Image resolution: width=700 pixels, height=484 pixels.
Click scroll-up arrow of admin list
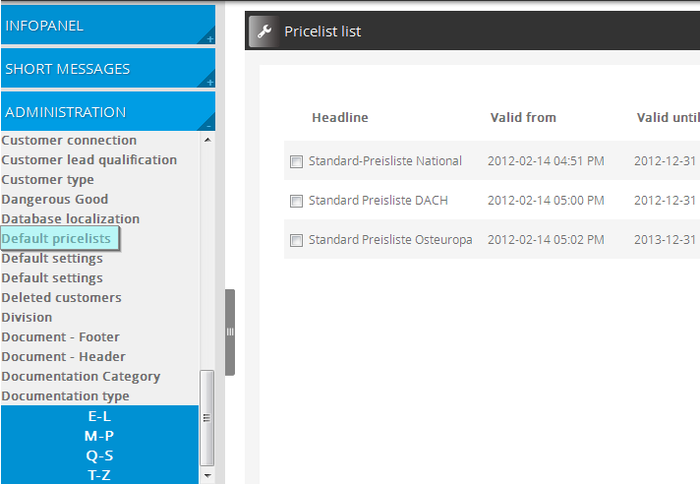(208, 140)
